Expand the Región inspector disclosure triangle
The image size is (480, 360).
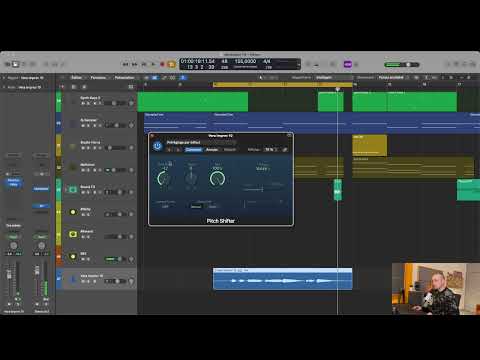(x=4, y=78)
